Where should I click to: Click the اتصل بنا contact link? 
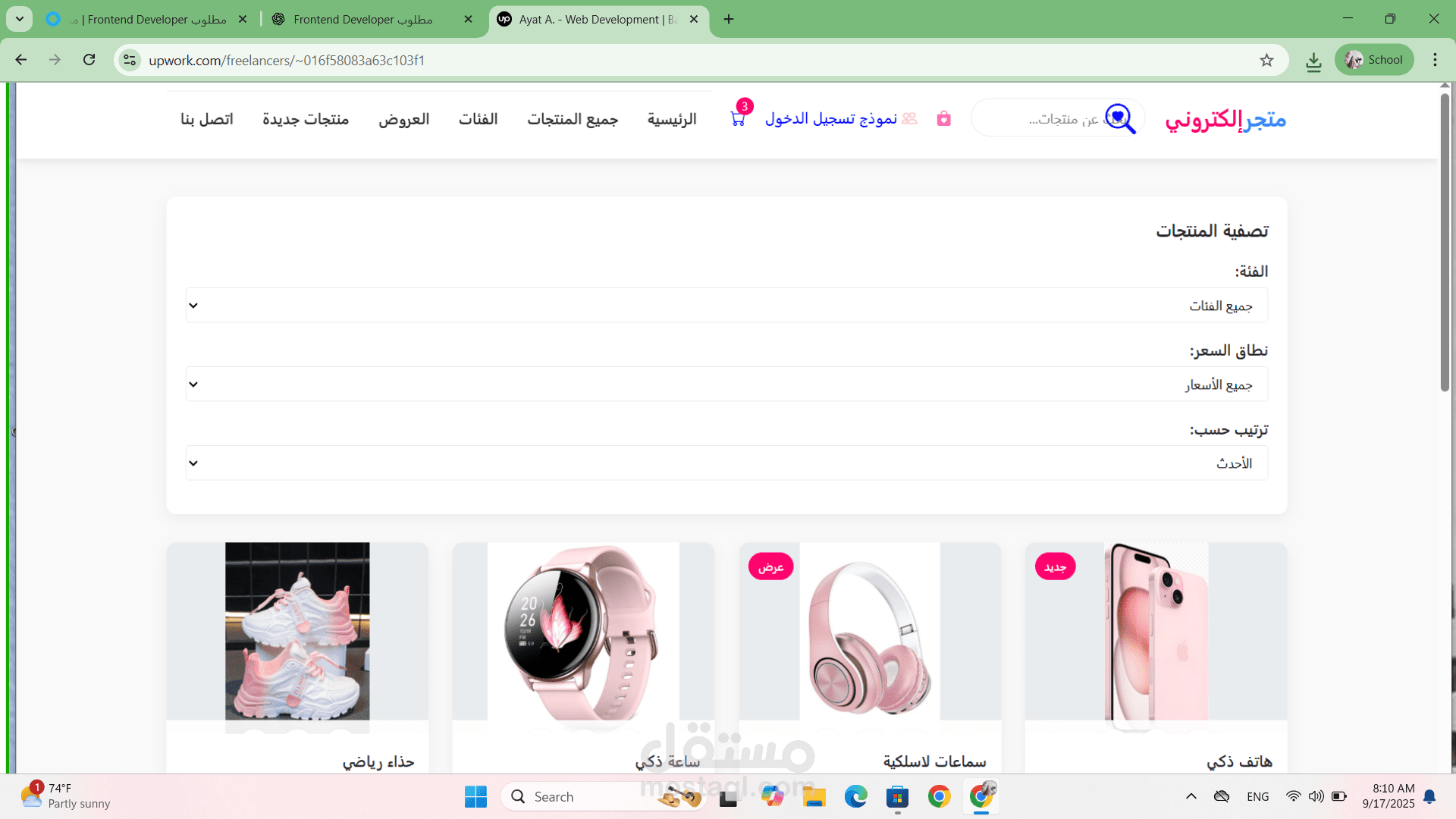[206, 119]
